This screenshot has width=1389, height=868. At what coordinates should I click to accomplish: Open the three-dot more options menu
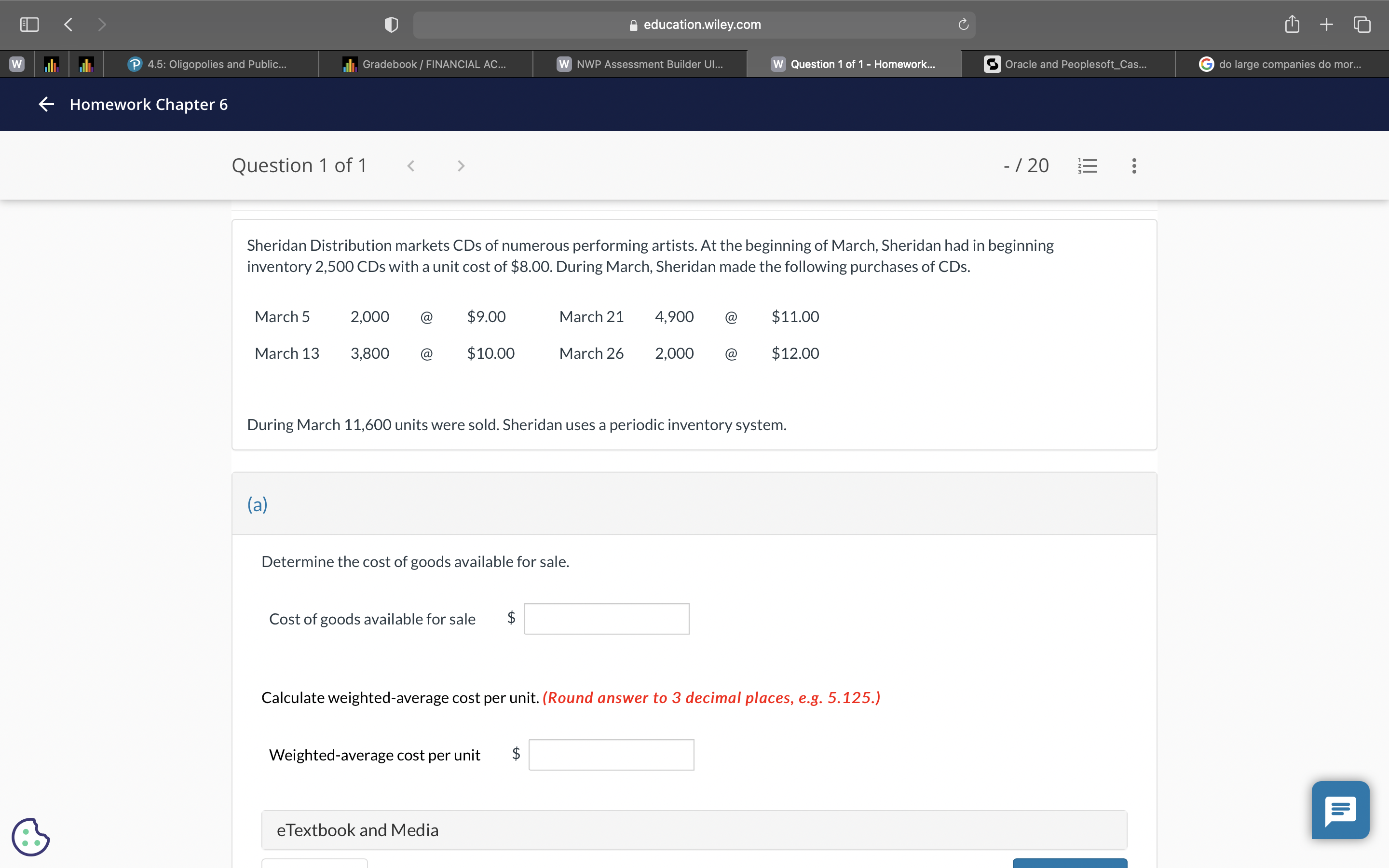[1133, 166]
